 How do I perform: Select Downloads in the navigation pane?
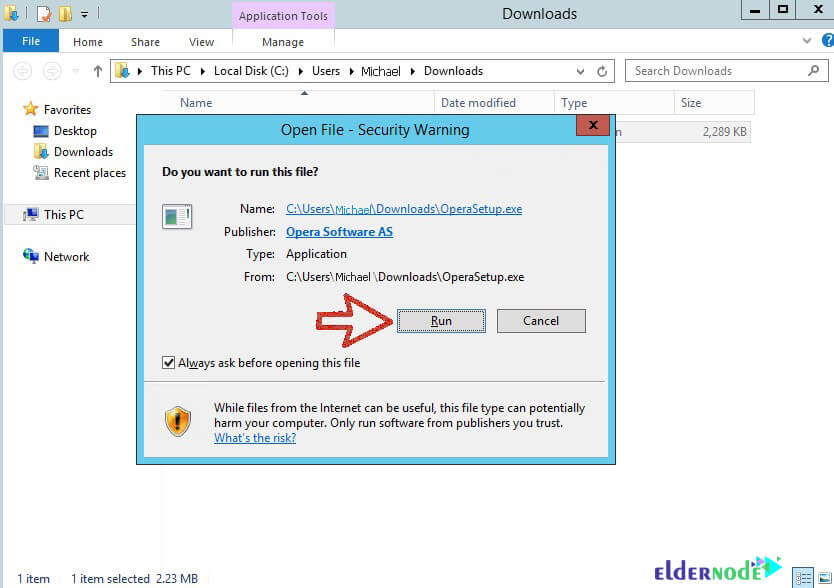[84, 152]
